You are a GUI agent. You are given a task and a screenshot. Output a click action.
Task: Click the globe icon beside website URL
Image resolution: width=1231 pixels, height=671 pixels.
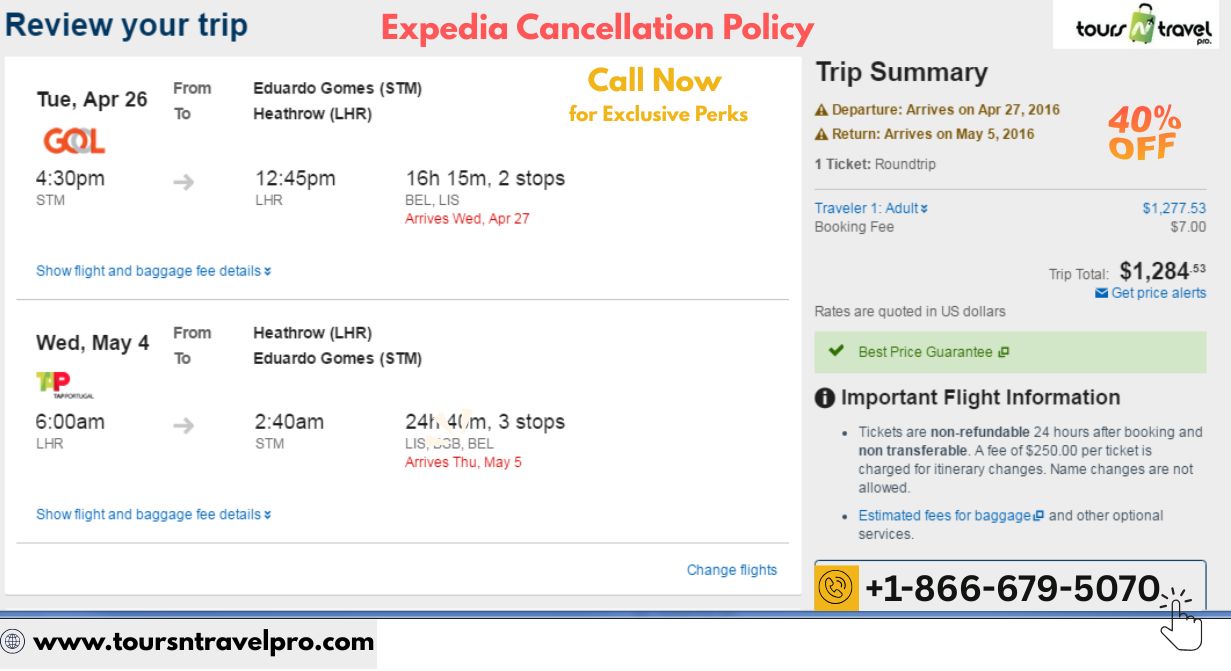(x=13, y=642)
